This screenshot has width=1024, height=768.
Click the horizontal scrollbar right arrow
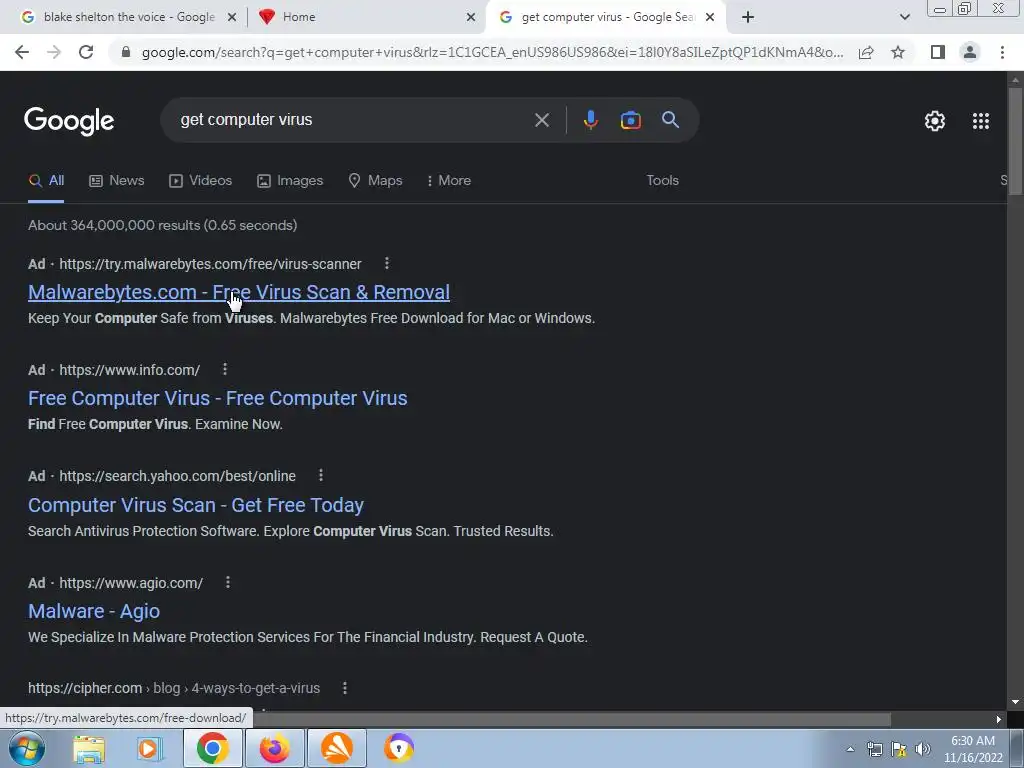click(999, 719)
